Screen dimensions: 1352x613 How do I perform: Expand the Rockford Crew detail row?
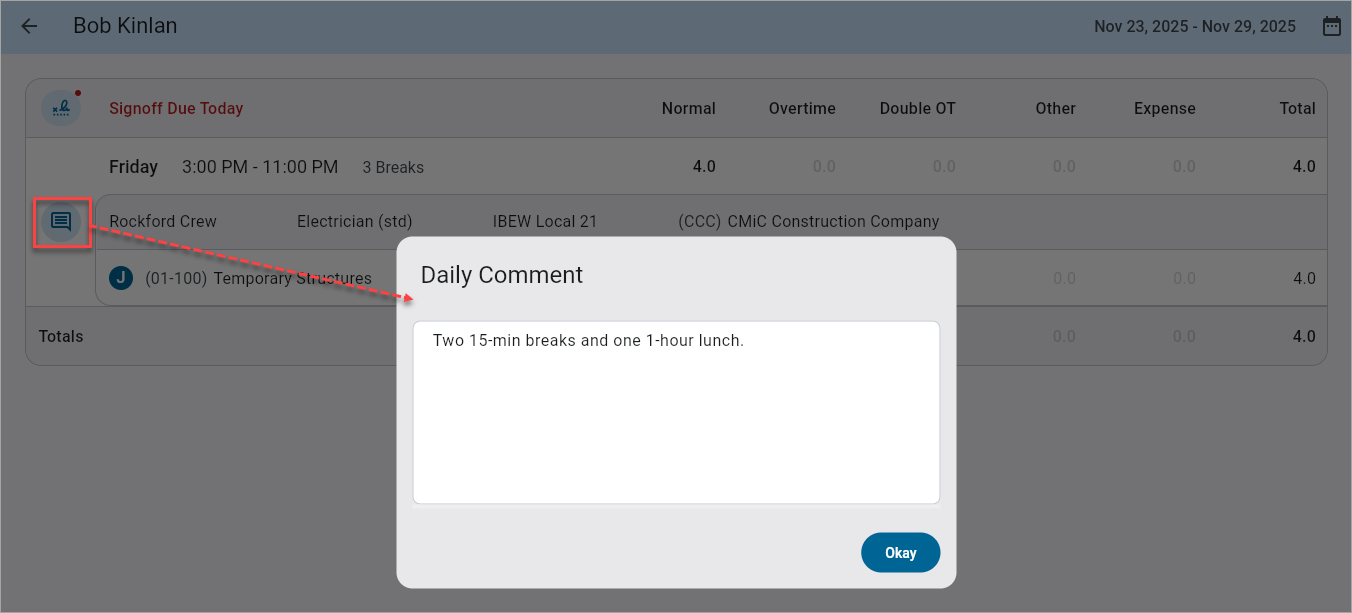163,221
